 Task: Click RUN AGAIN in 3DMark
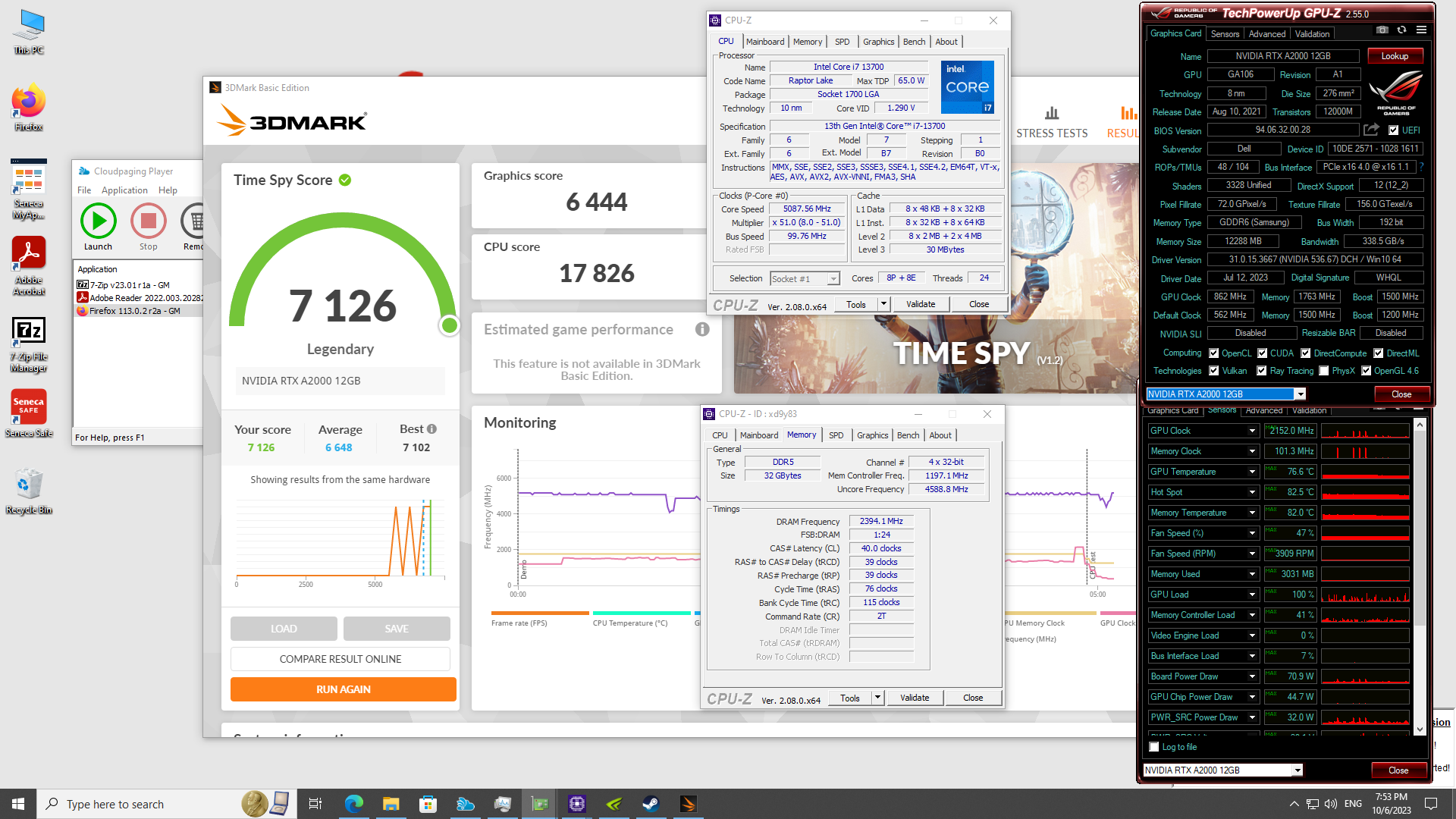tap(344, 689)
